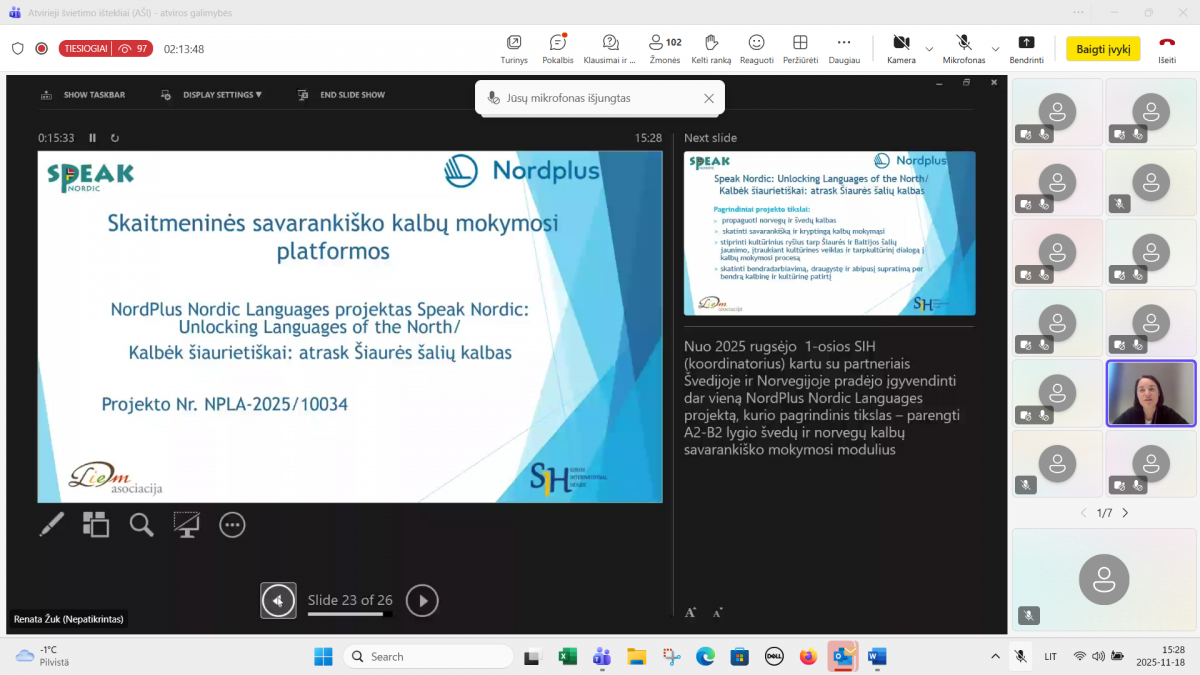
Task: Click the see all slides grid icon
Action: [96, 524]
